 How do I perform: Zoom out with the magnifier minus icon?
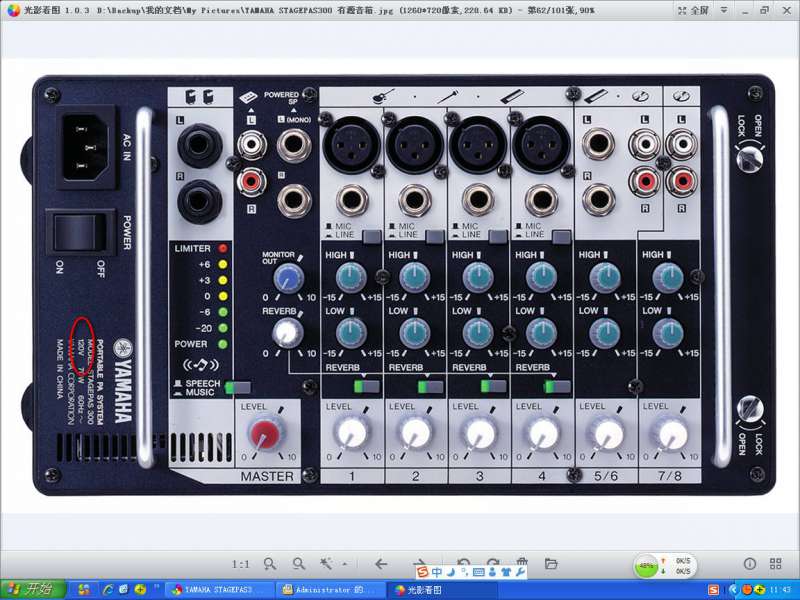tap(298, 564)
